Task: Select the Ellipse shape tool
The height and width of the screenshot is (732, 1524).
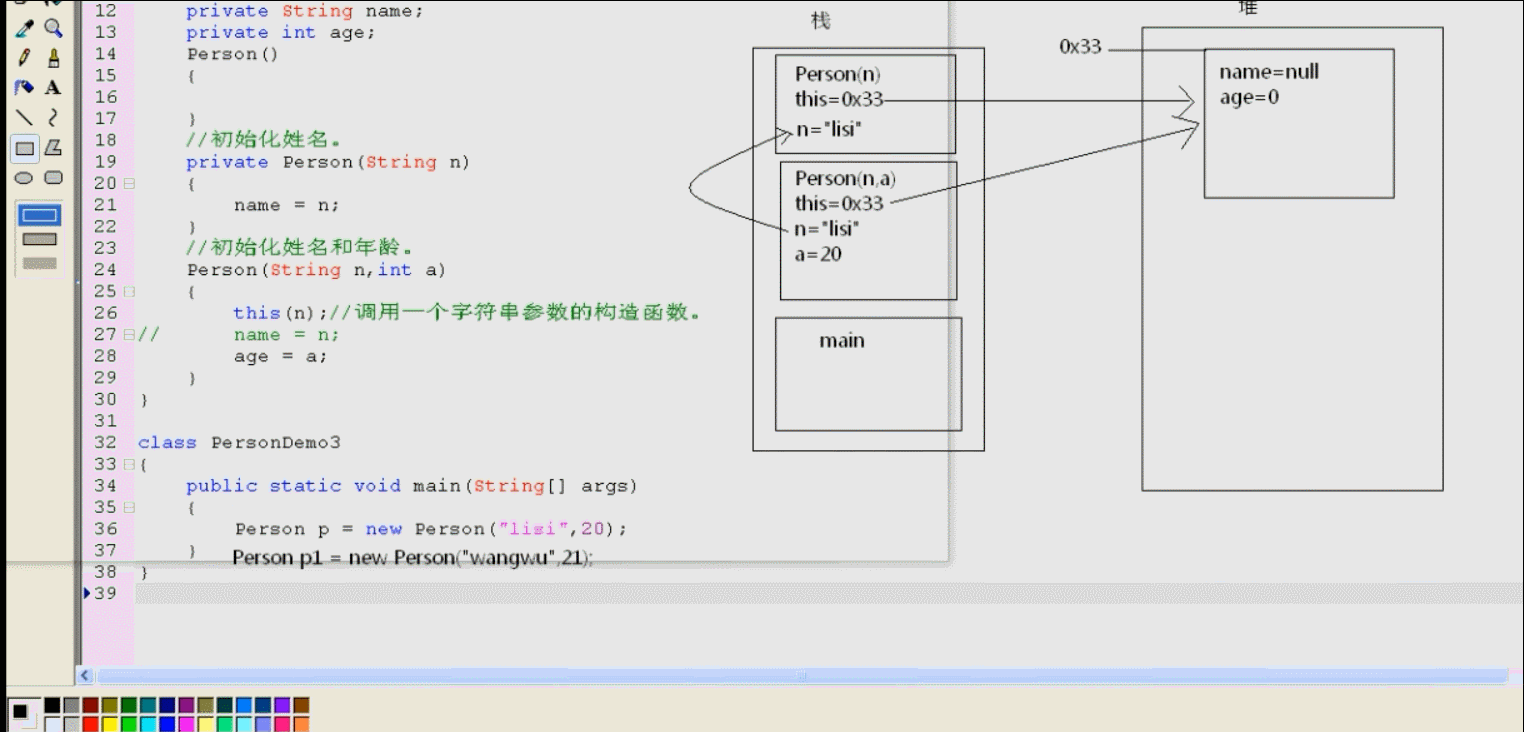Action: click(x=25, y=178)
